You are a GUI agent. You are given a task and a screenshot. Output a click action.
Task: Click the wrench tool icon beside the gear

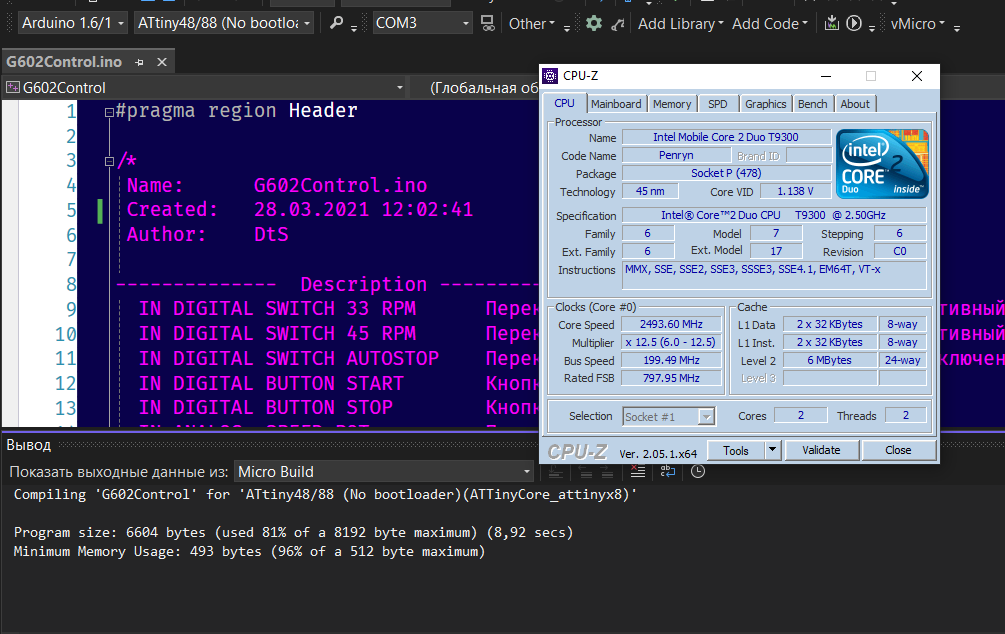618,24
